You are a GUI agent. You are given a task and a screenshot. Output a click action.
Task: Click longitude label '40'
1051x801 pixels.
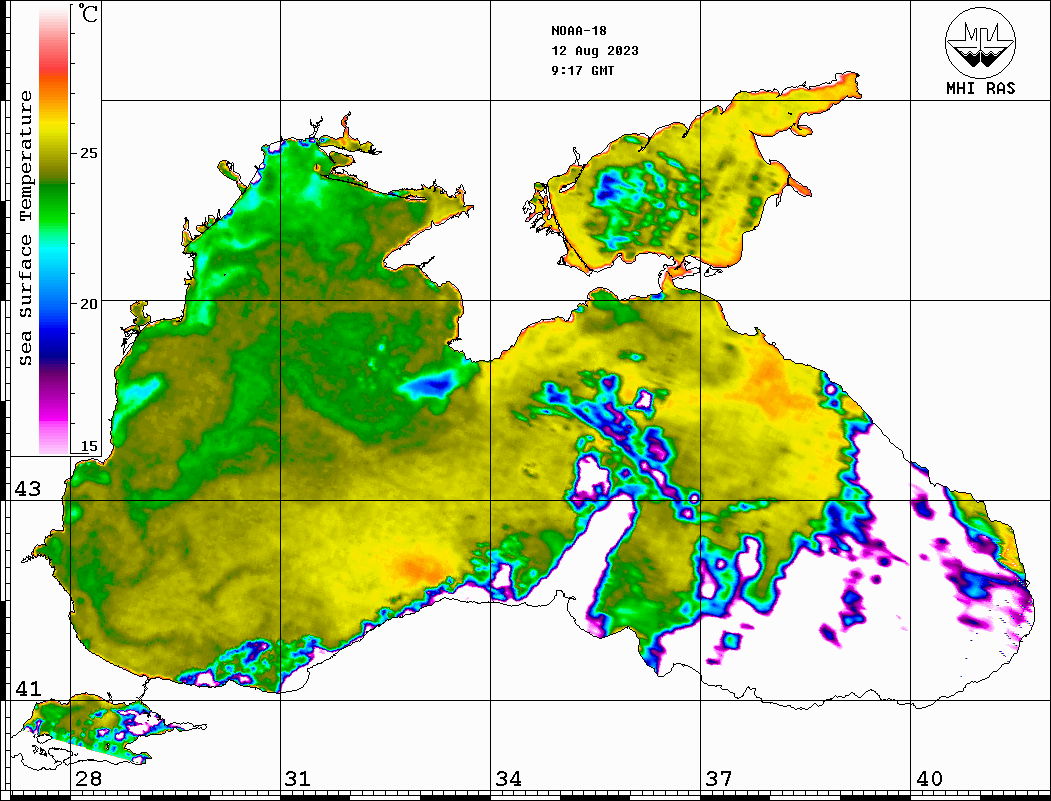point(929,778)
